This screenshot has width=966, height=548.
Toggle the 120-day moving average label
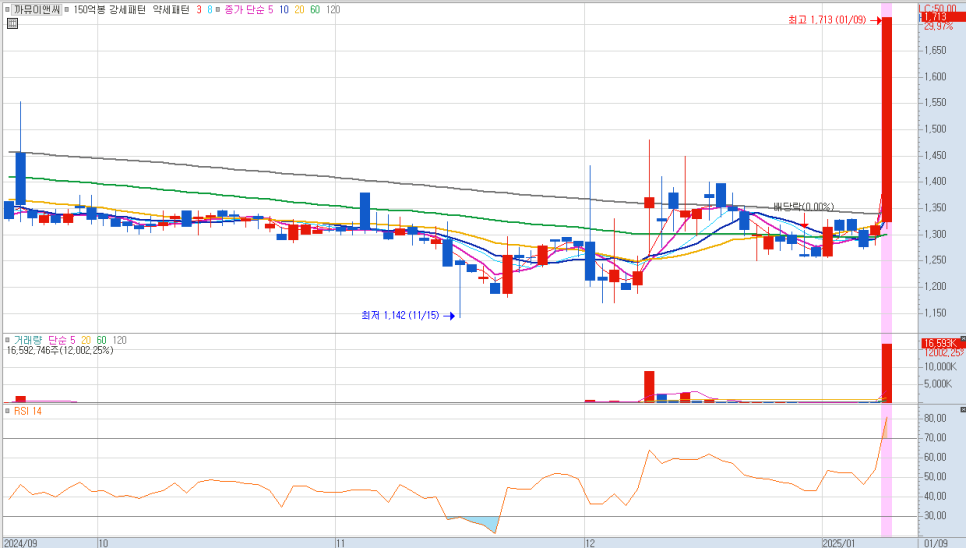pos(332,9)
